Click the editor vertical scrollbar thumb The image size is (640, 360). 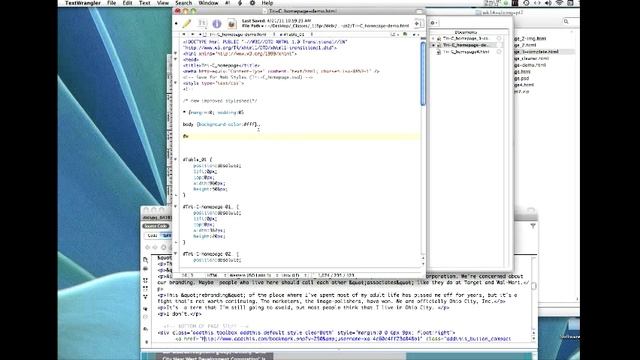(423, 73)
